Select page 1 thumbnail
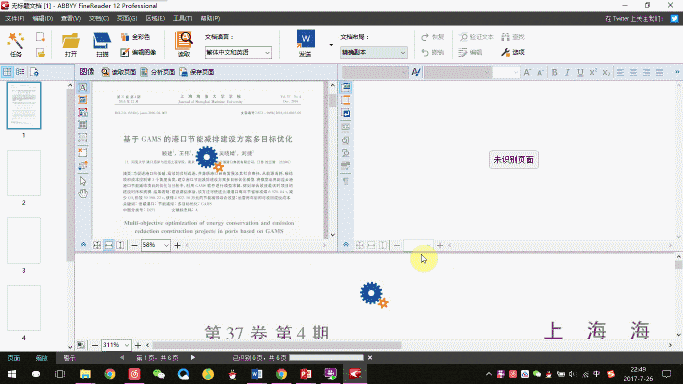The width and height of the screenshot is (683, 384). 24,106
